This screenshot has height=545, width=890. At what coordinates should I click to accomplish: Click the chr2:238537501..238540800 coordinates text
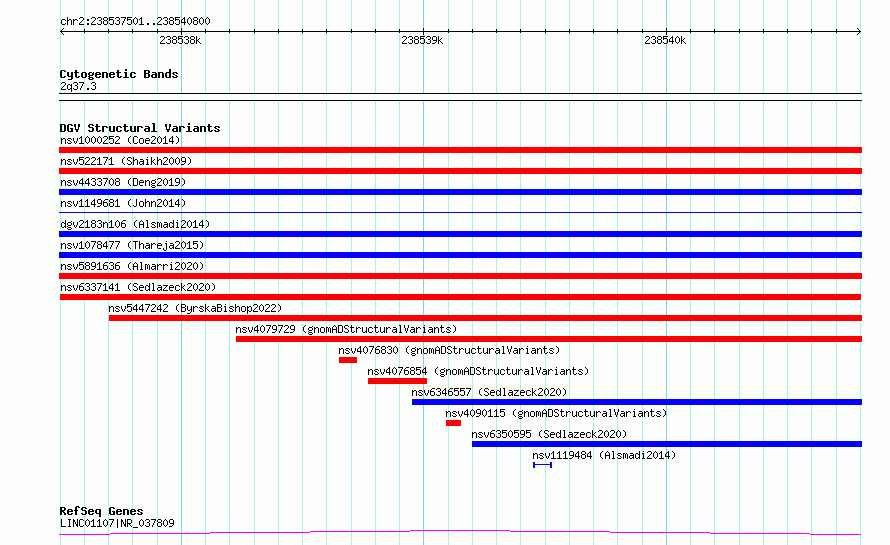[135, 22]
